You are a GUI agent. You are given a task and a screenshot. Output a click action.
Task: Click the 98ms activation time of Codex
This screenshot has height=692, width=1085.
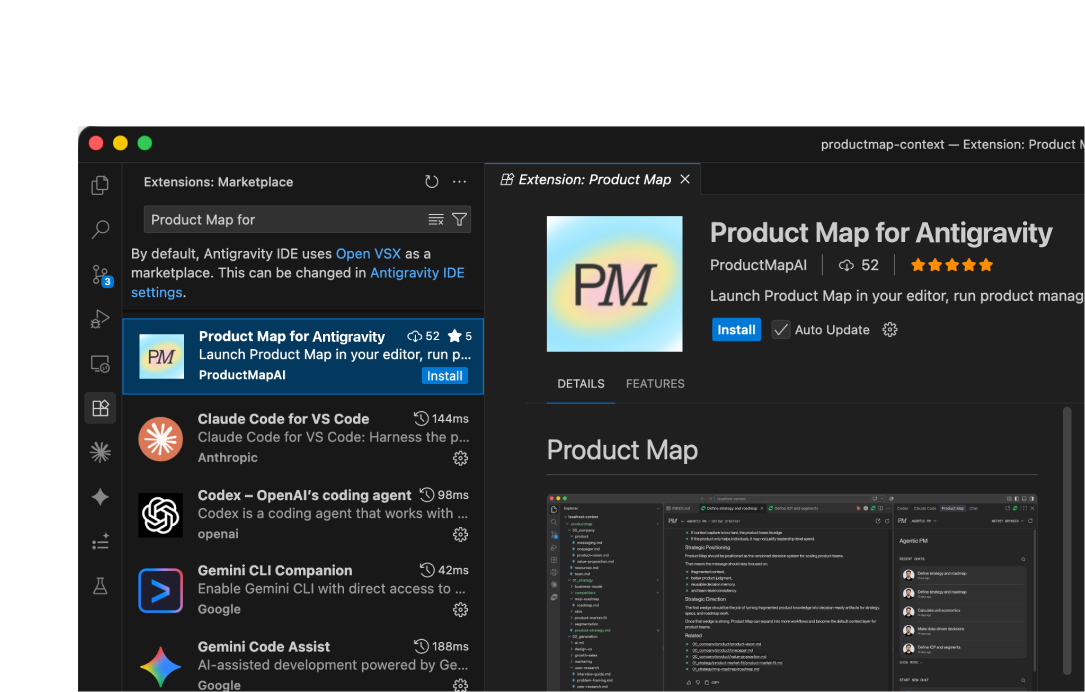tap(444, 495)
